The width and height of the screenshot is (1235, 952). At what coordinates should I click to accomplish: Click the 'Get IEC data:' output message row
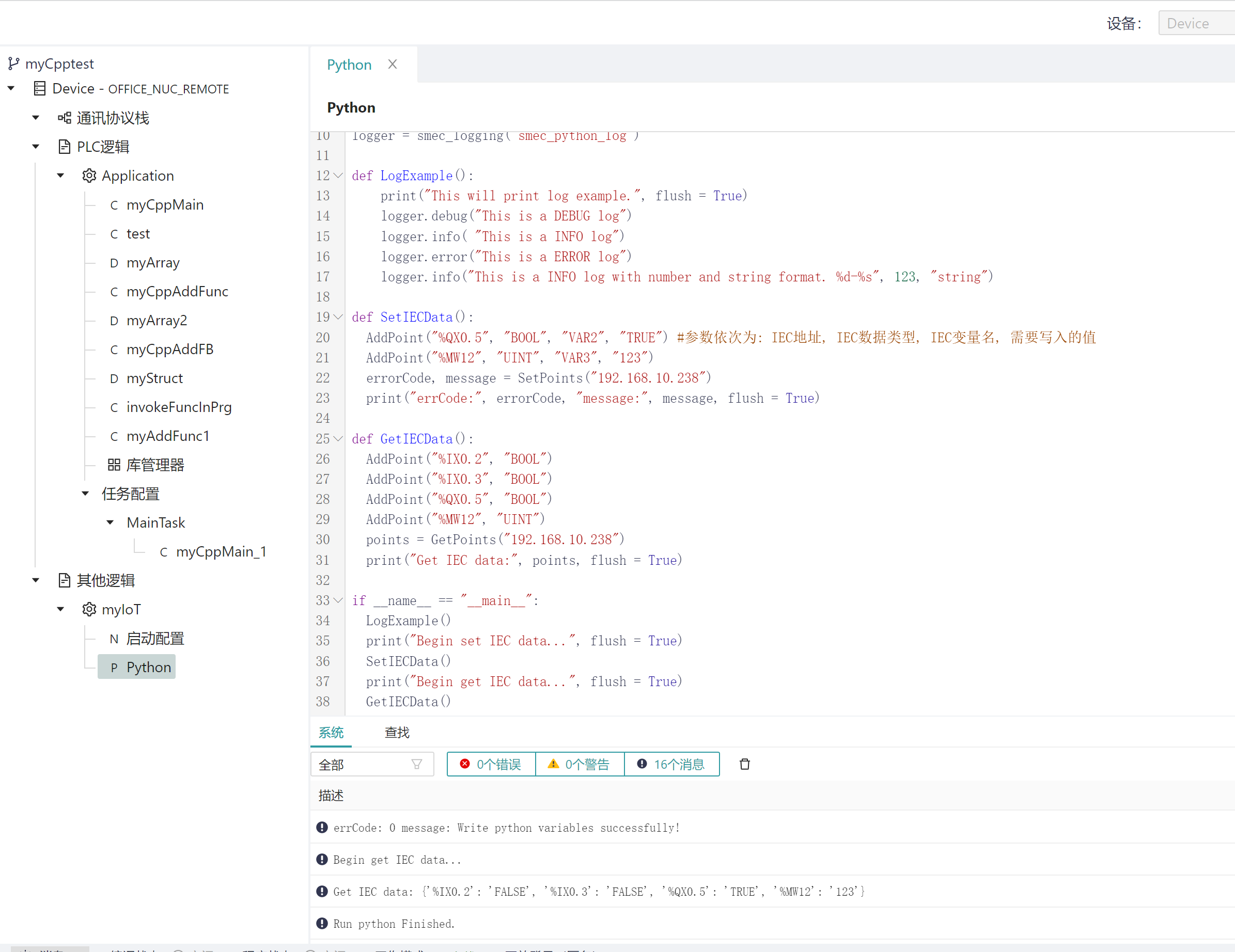(x=772, y=892)
